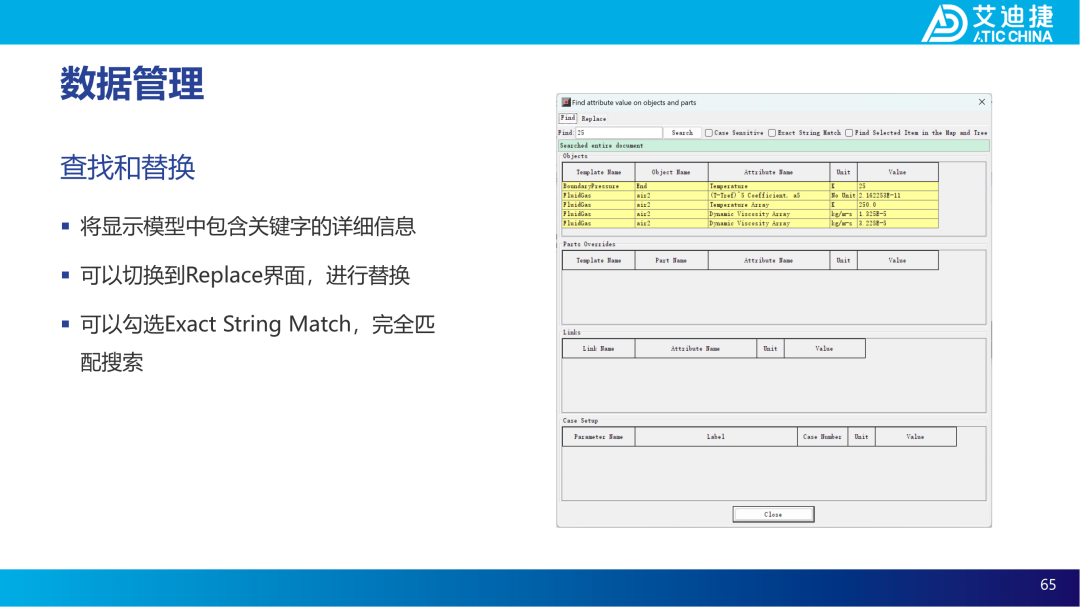Click Parts Overrides Attribute Name column header
1080x607 pixels.
pyautogui.click(x=769, y=260)
